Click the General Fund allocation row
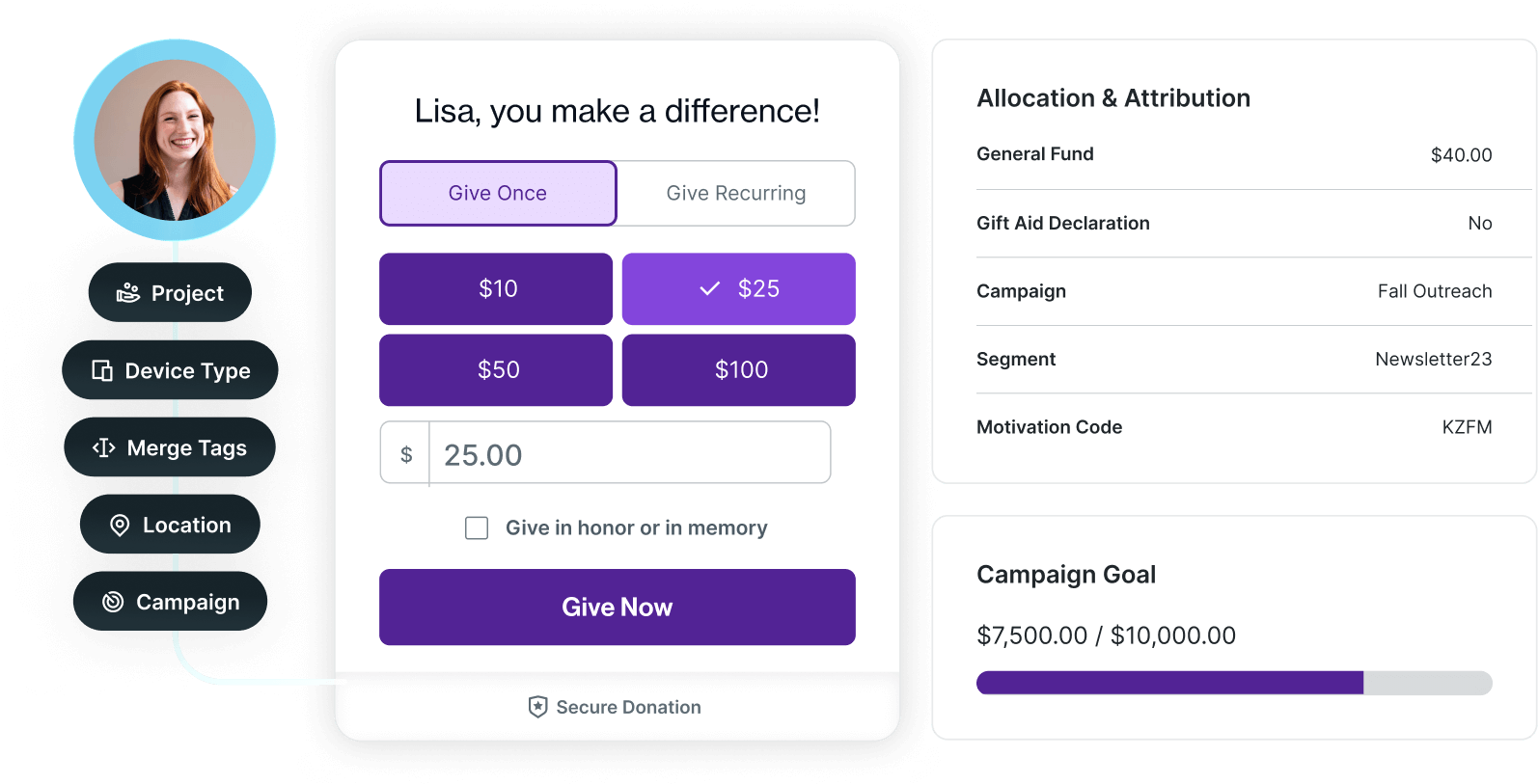 pos(1234,154)
